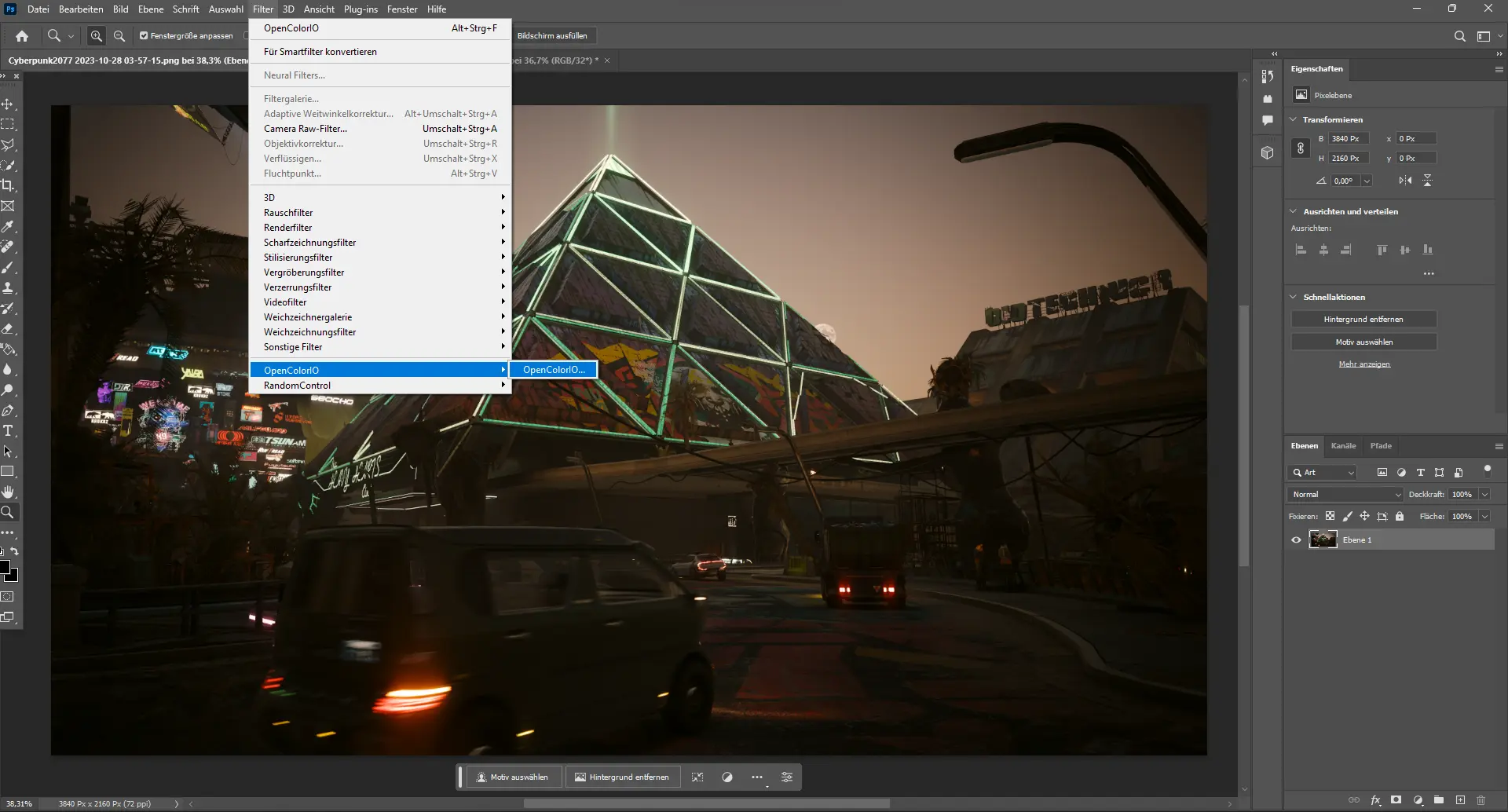Toggle lock all padlock icon
The image size is (1508, 812).
(1400, 516)
